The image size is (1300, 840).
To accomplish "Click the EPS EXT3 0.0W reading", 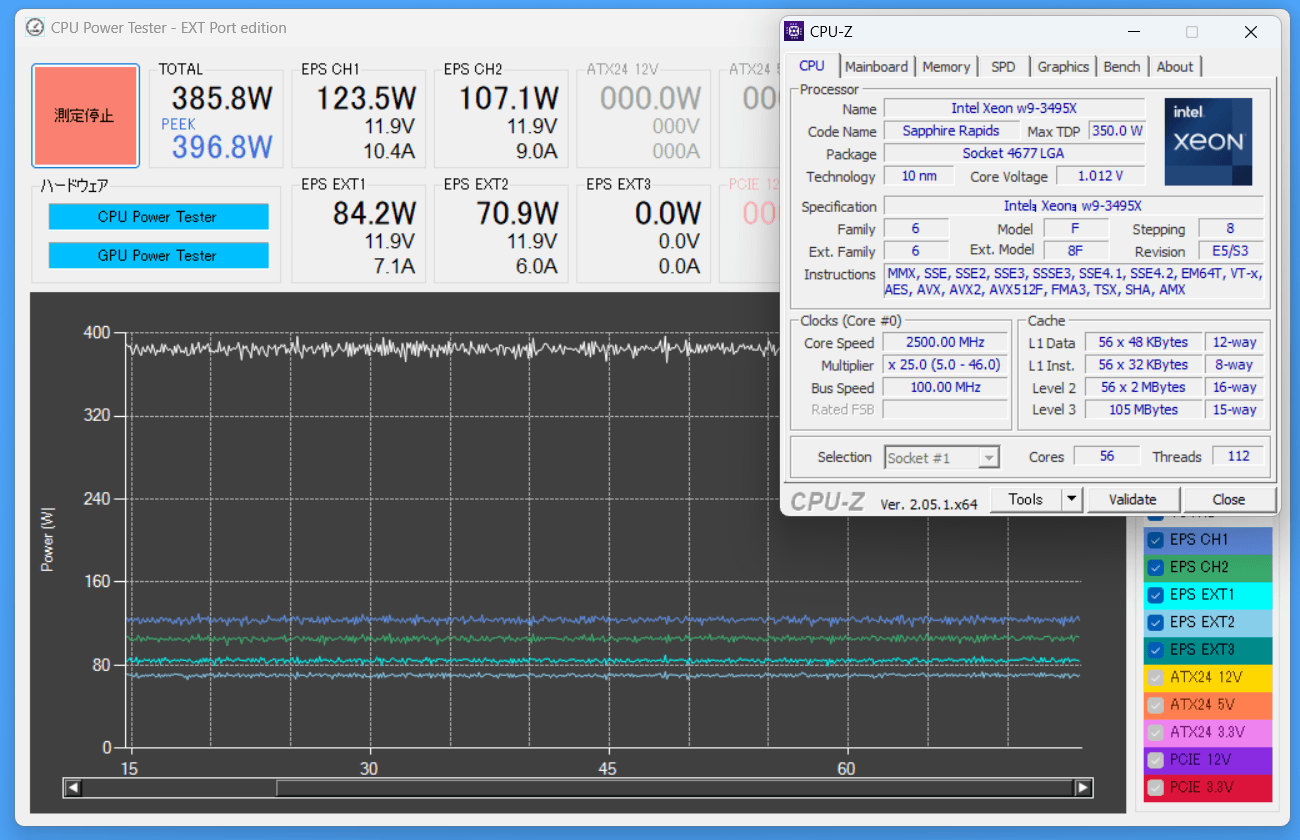I will click(668, 213).
